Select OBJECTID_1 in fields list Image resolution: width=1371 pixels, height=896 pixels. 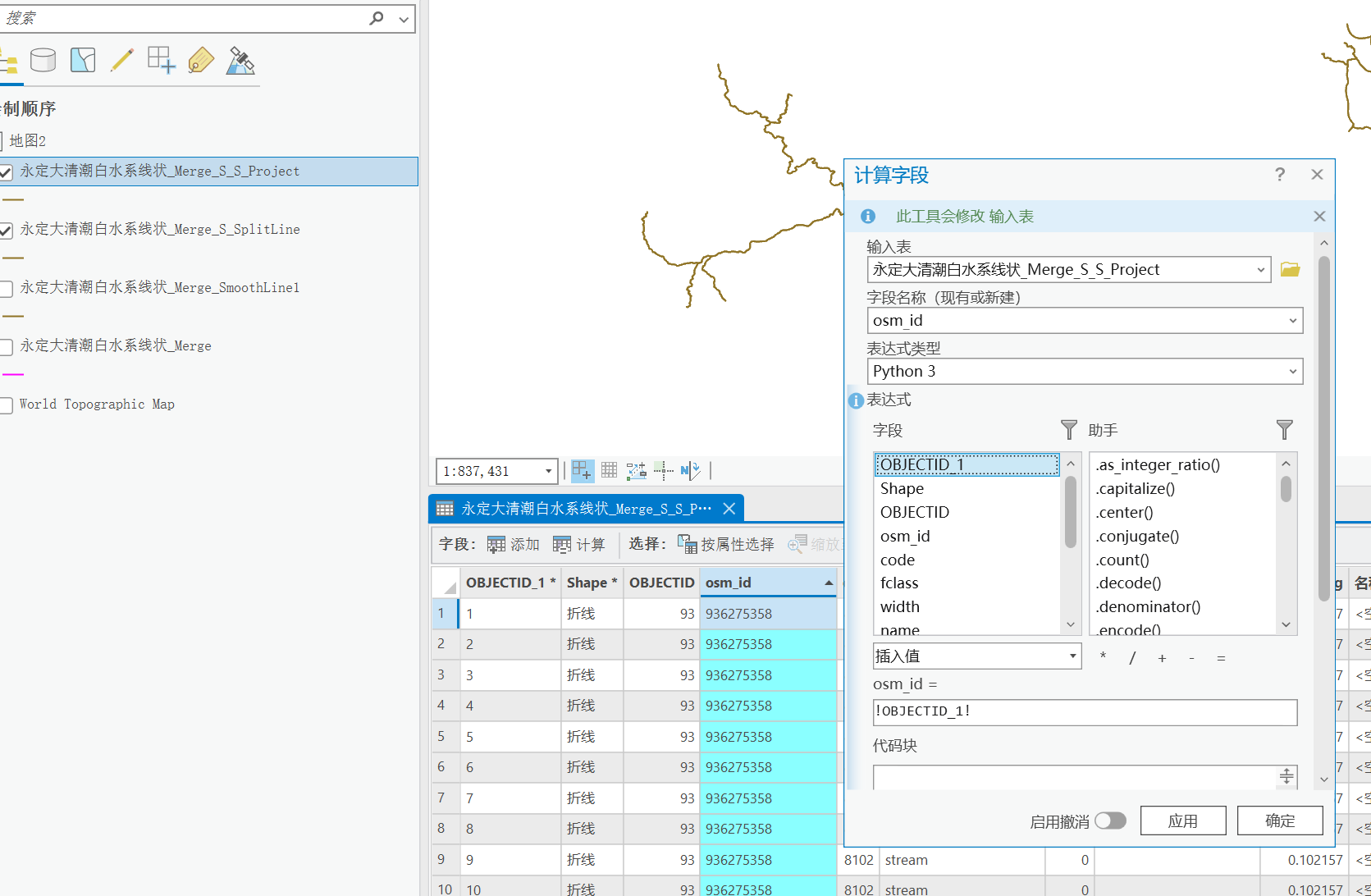pyautogui.click(x=967, y=464)
